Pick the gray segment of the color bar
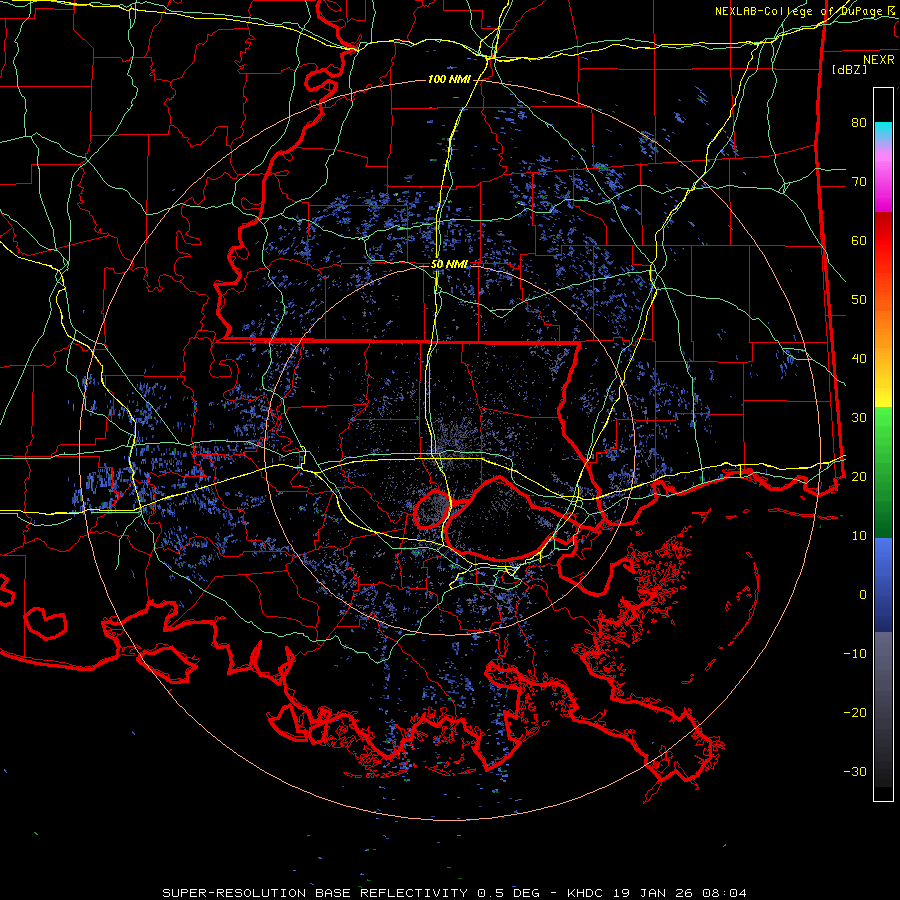 pos(883,709)
